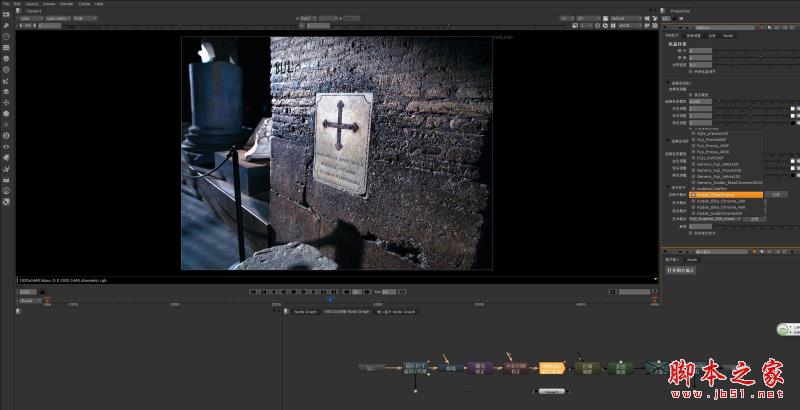The image size is (800, 410).
Task: Open the Image nodes menu in left toolbar
Action: click(6, 14)
